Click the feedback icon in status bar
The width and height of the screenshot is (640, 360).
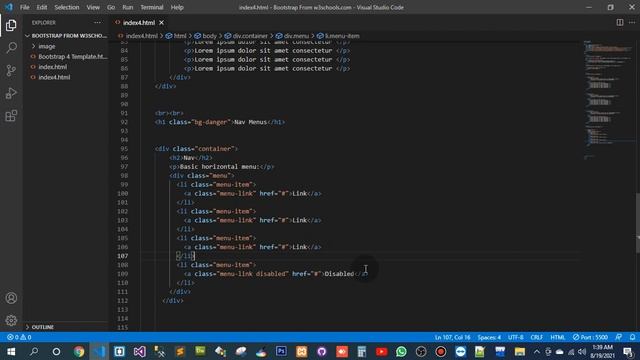(x=619, y=337)
